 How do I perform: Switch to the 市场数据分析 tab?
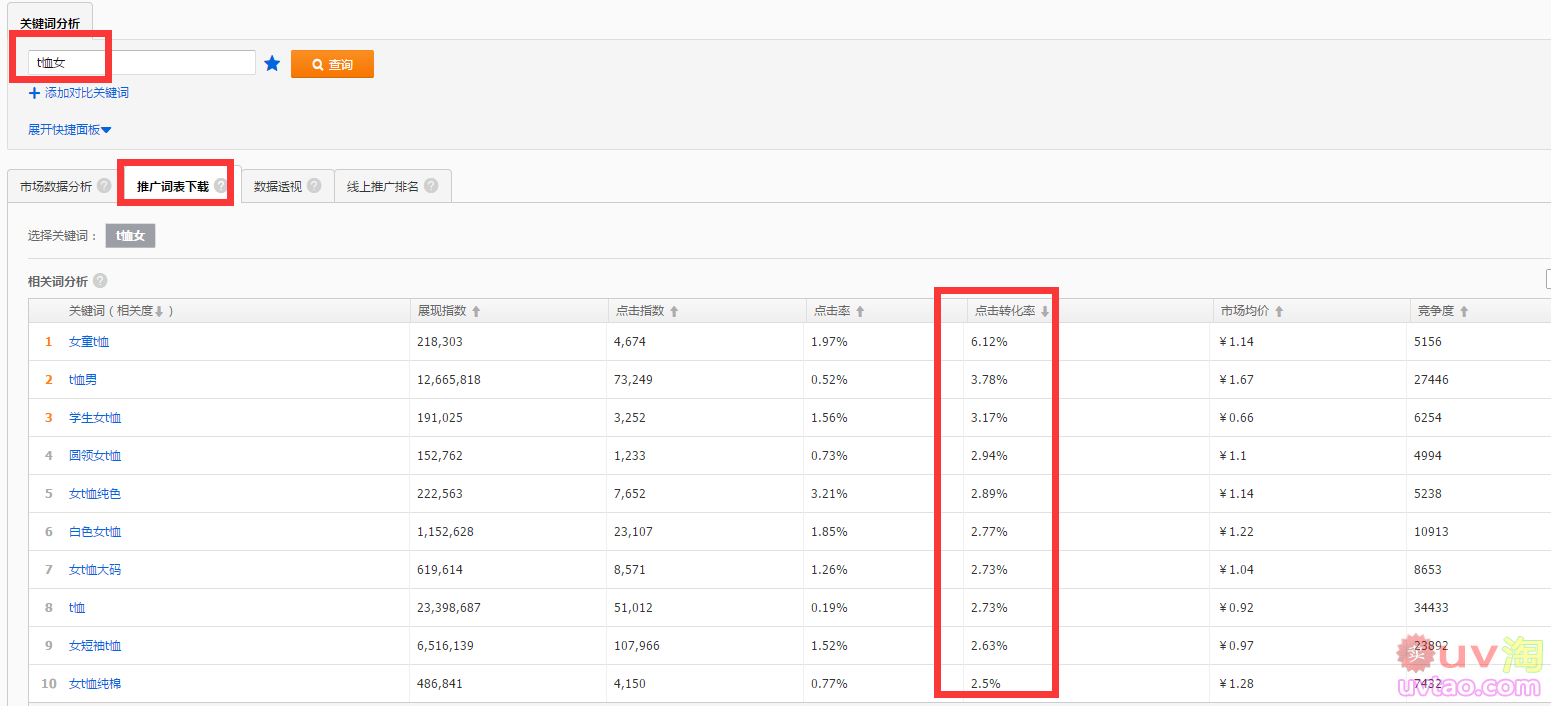click(x=56, y=186)
